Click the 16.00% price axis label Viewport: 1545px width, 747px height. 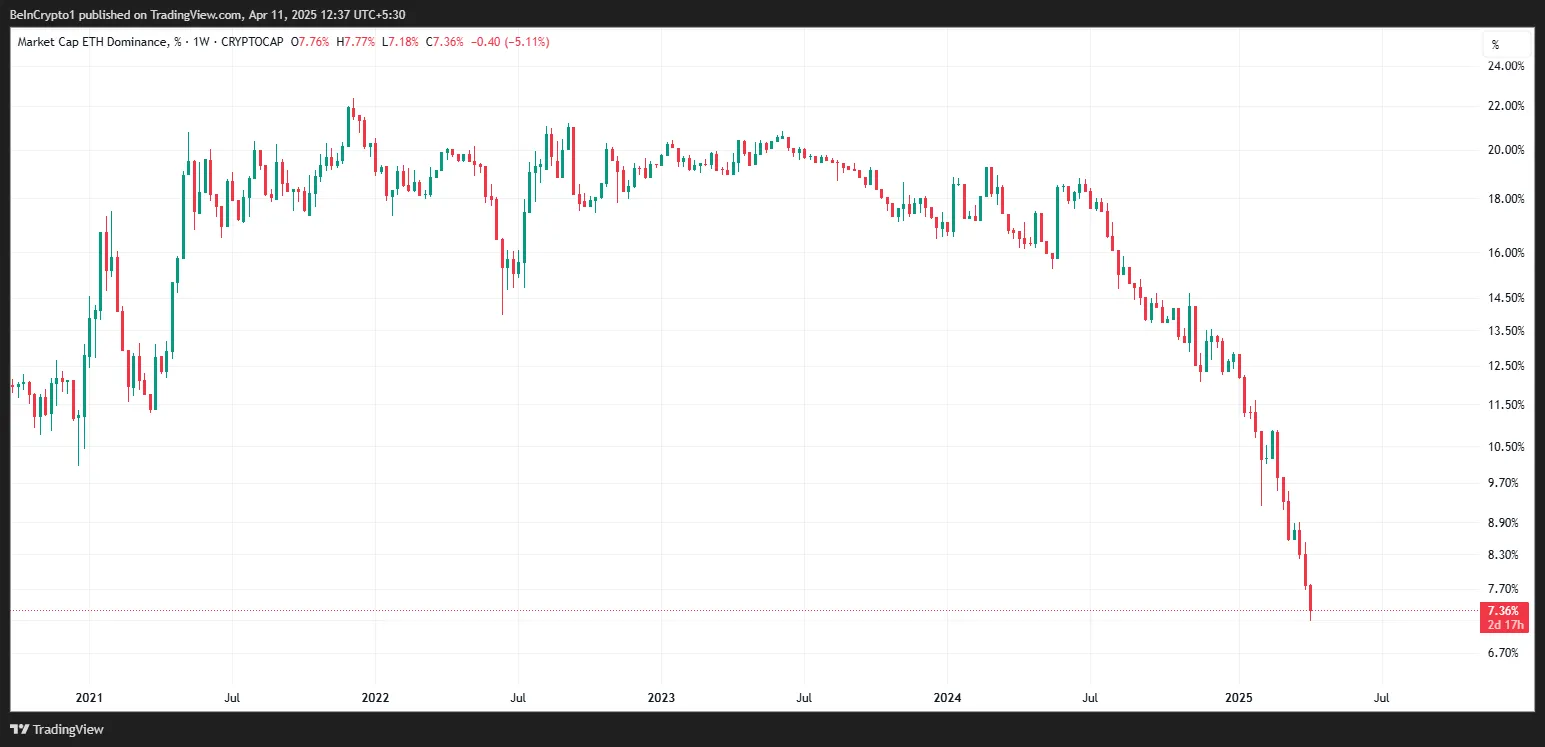click(x=1506, y=253)
